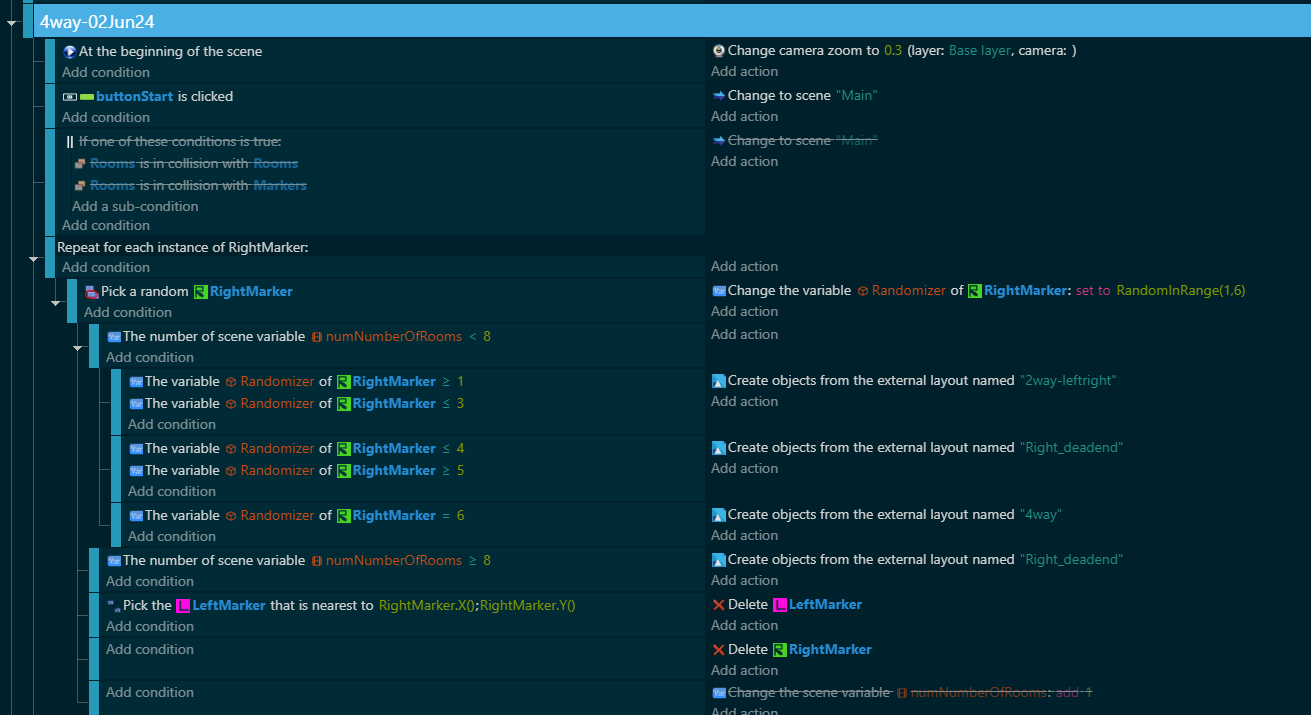Click the camera icon on the zoom action

coord(718,50)
